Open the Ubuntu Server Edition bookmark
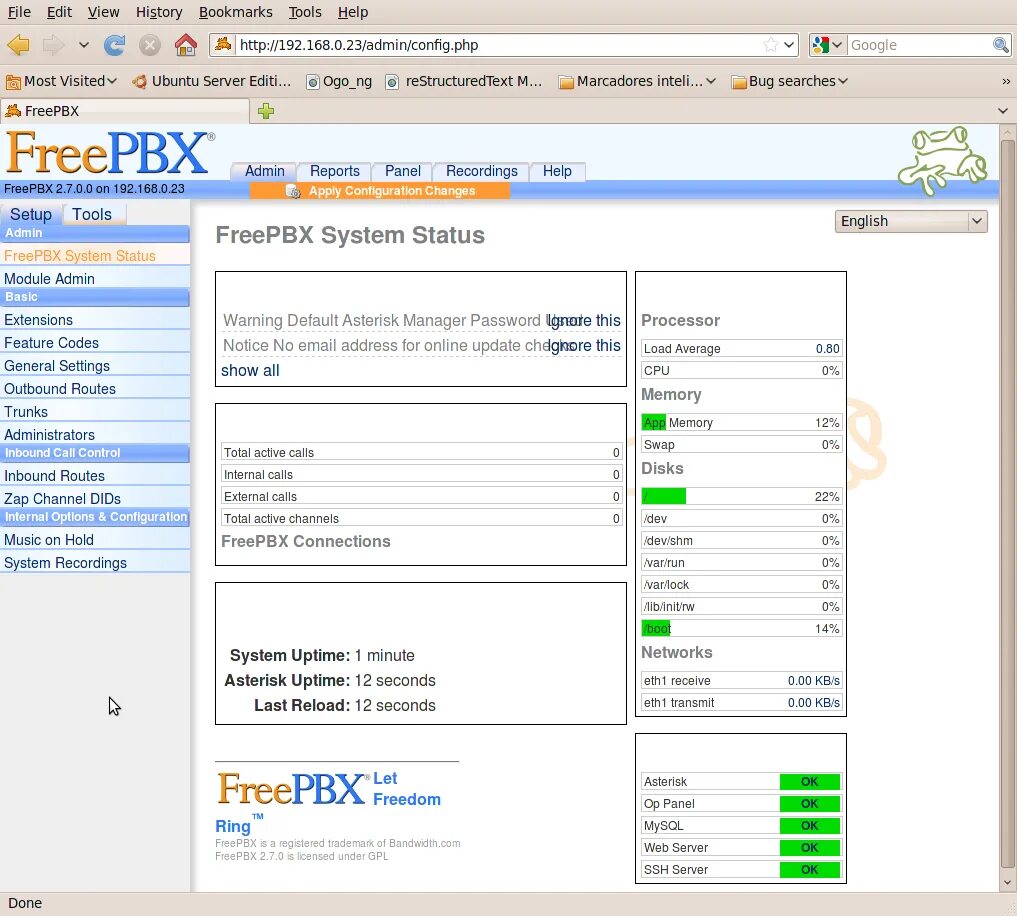Image resolution: width=1017 pixels, height=916 pixels. tap(211, 81)
